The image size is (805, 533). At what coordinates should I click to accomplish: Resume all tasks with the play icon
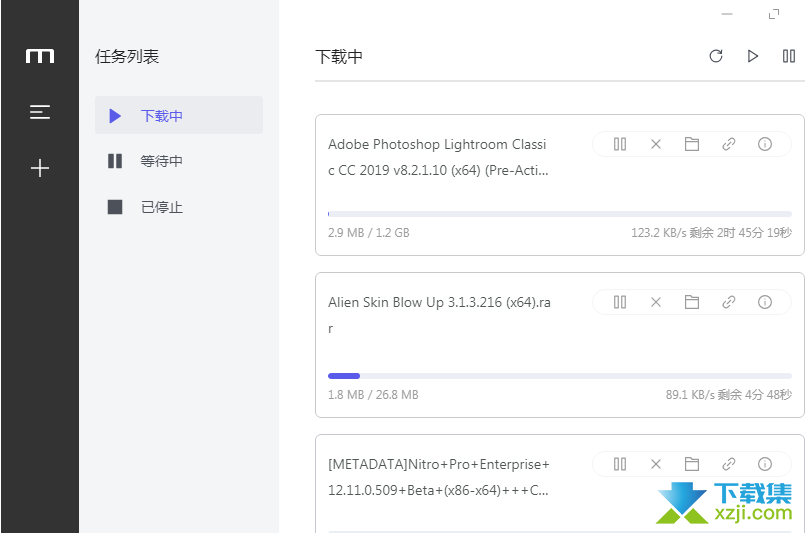(753, 56)
